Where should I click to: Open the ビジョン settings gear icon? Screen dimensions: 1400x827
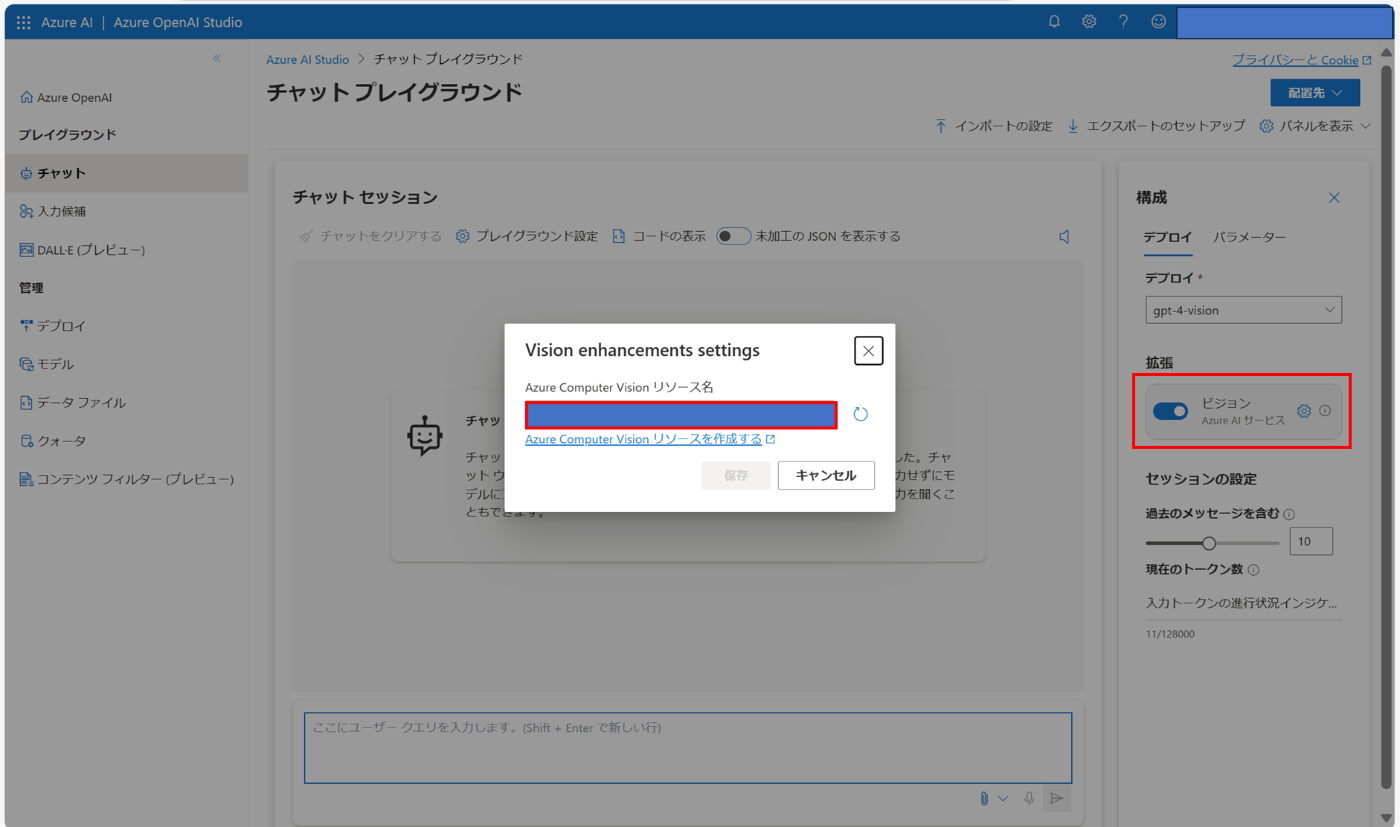coord(1304,411)
